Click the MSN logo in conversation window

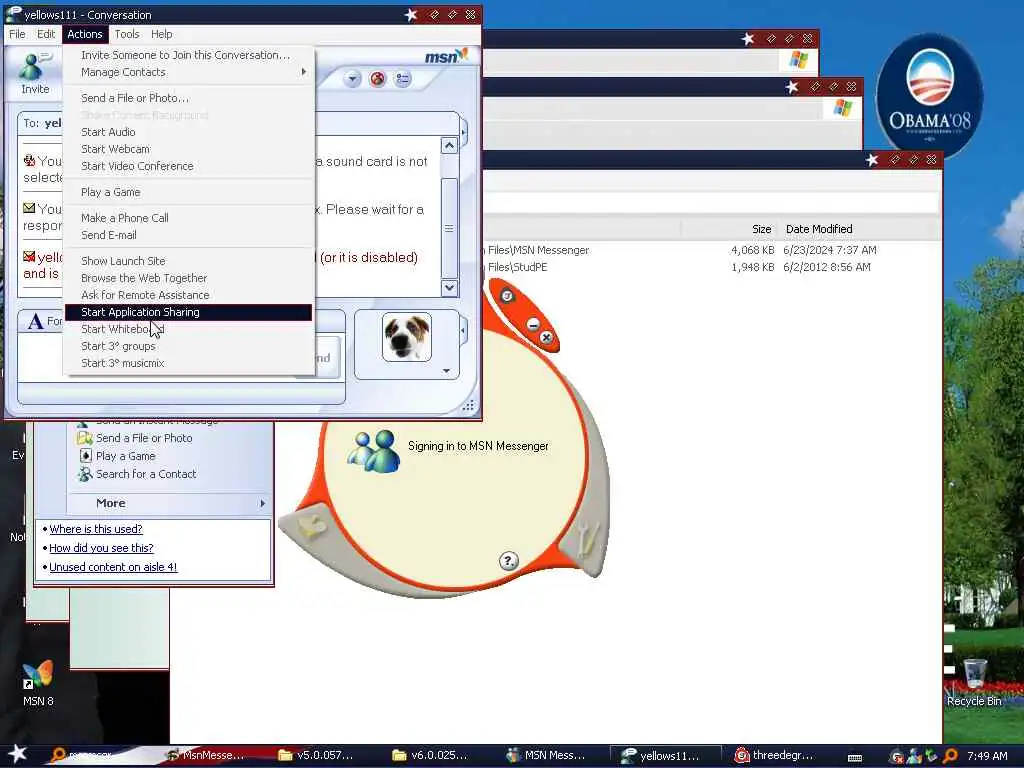tap(447, 57)
